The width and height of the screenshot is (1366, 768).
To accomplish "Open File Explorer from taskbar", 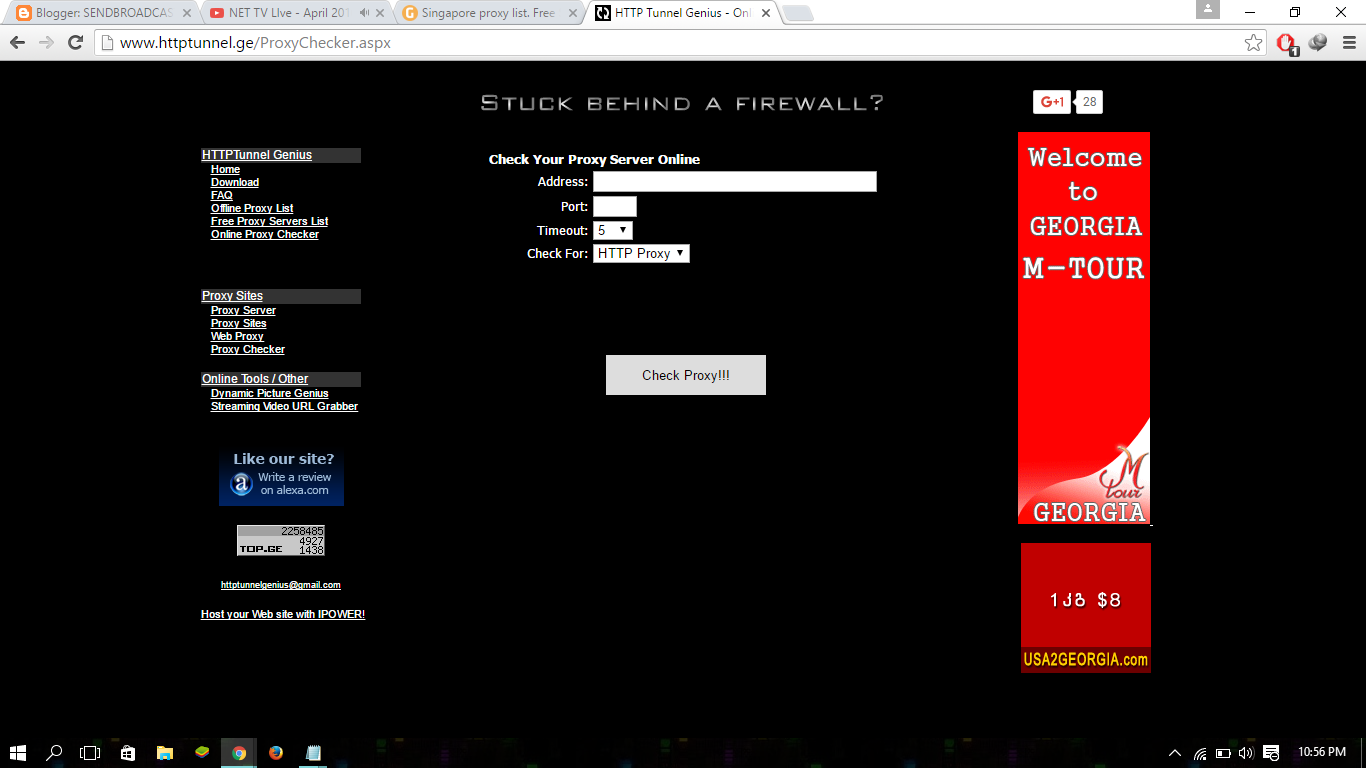I will point(165,752).
